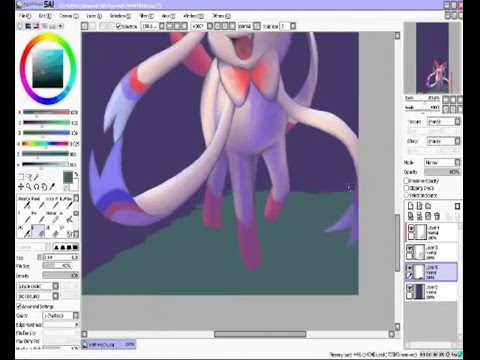Delete the current layer with trash icon
Viewport: 480px width, 360px height.
(437, 216)
